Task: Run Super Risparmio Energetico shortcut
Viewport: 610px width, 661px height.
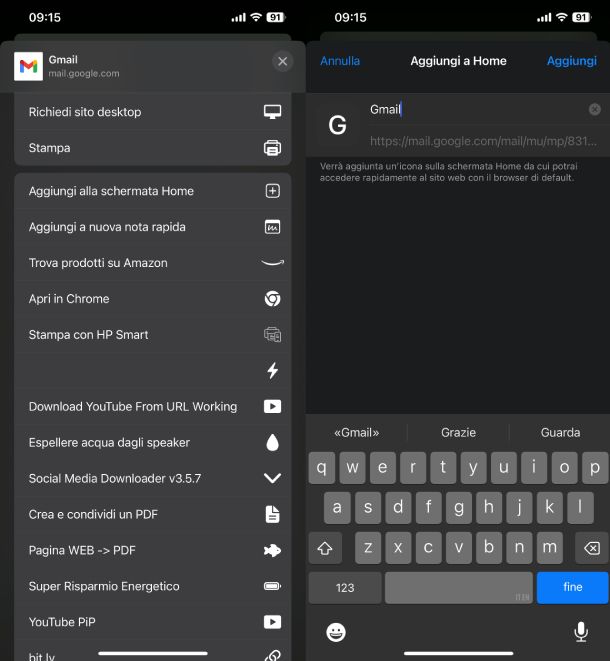Action: click(x=153, y=586)
